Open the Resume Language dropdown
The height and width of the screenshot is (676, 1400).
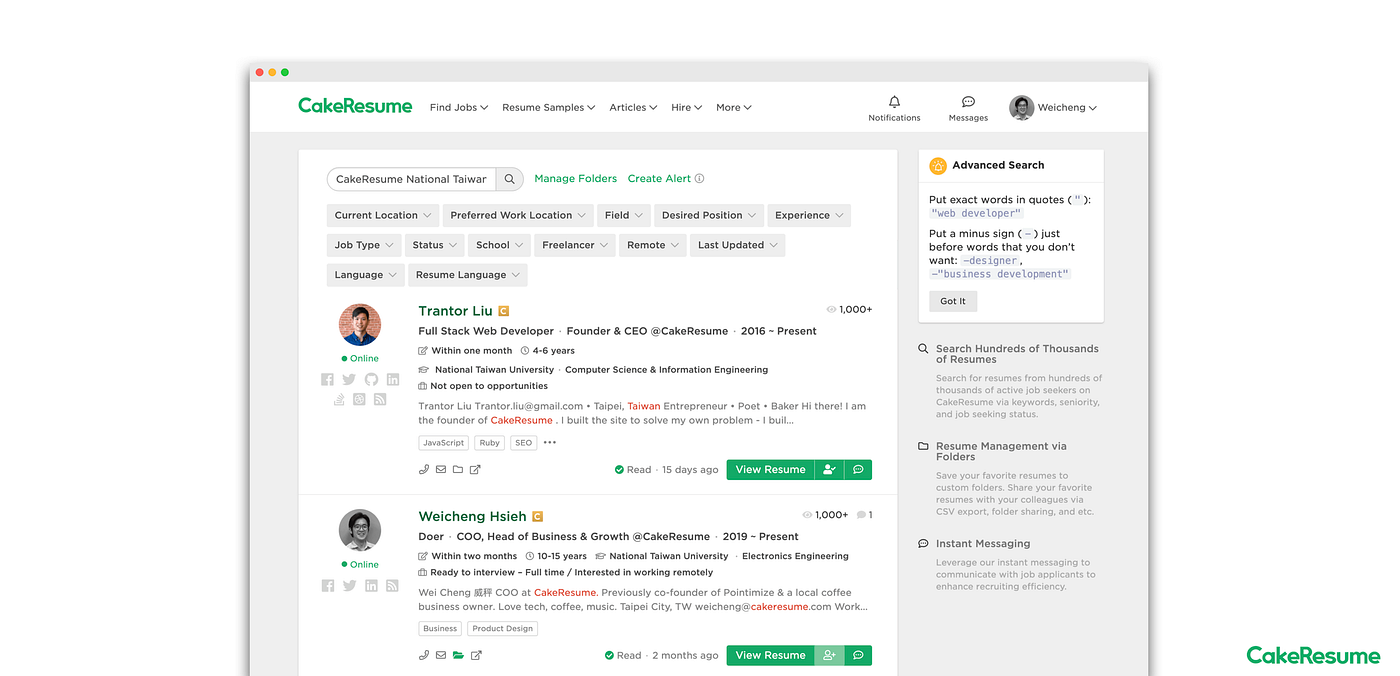[x=468, y=275]
